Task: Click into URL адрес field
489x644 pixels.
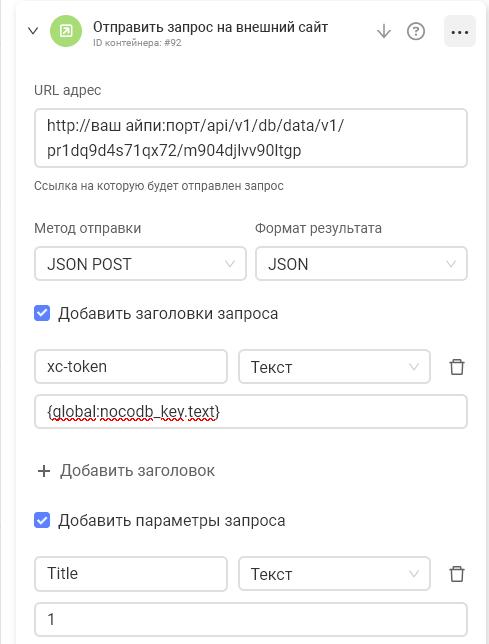Action: point(251,138)
